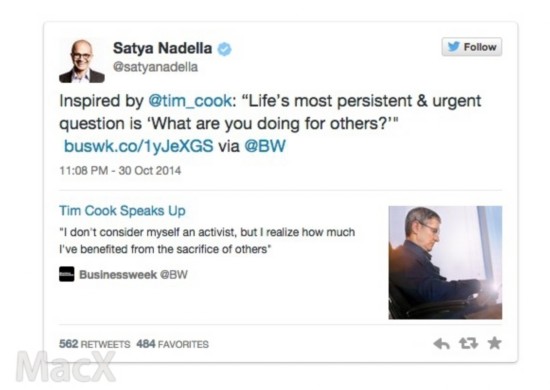Open the buswk.co/1yJeXGS link
Image resolution: width=550 pixels, height=390 pixels.
(139, 146)
